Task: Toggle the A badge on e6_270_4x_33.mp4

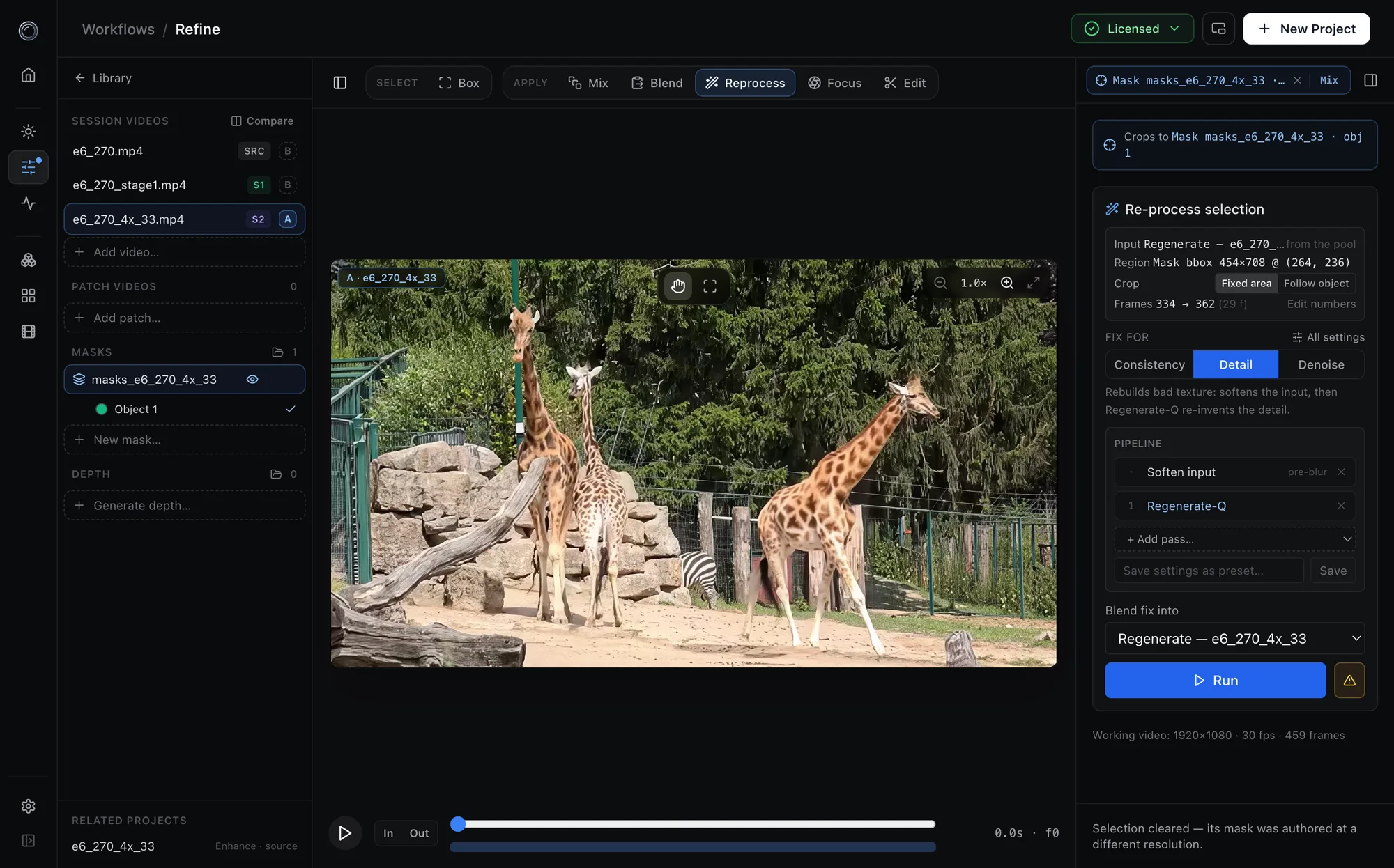Action: pos(287,219)
